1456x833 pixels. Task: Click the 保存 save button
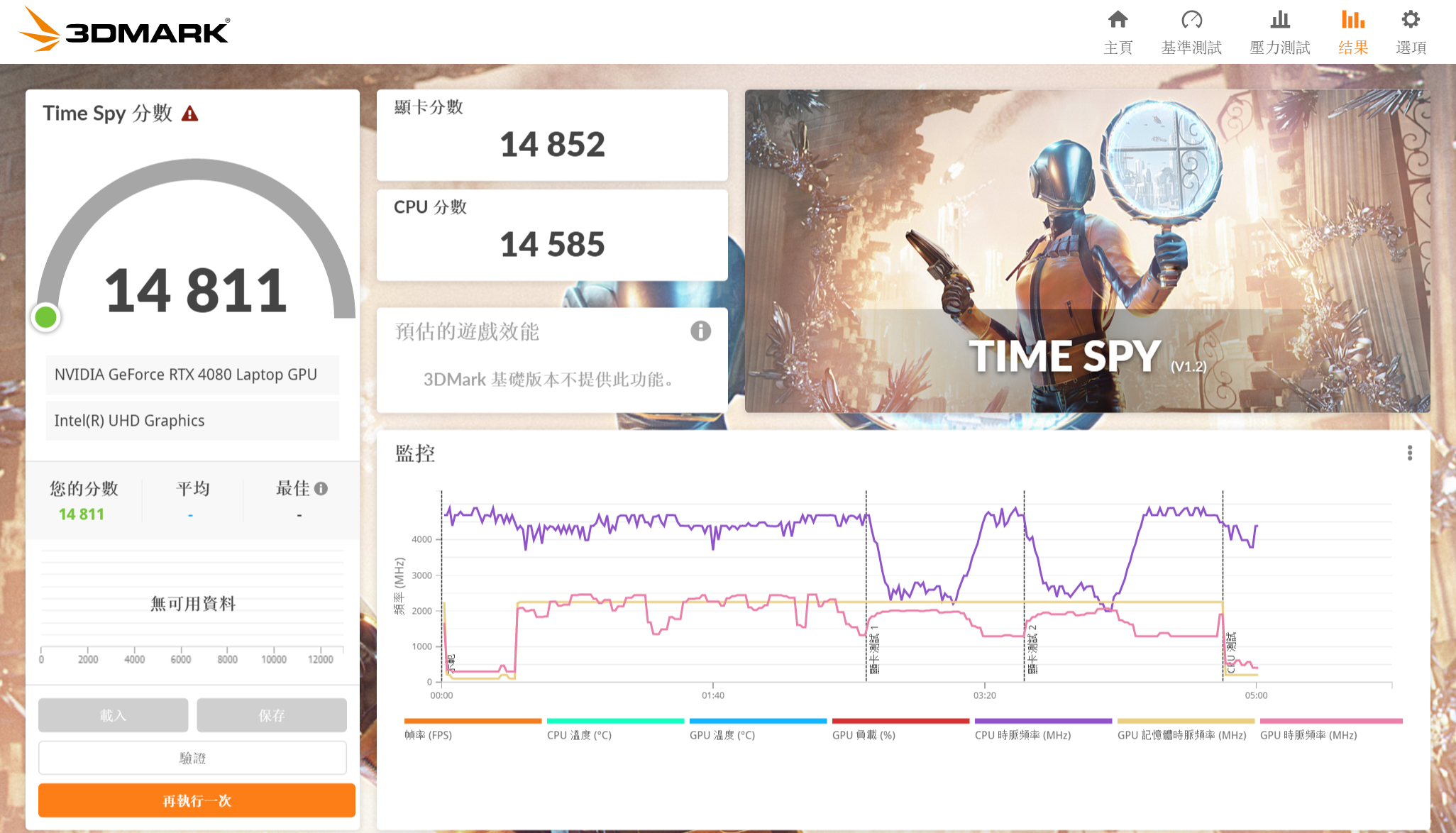pyautogui.click(x=272, y=715)
